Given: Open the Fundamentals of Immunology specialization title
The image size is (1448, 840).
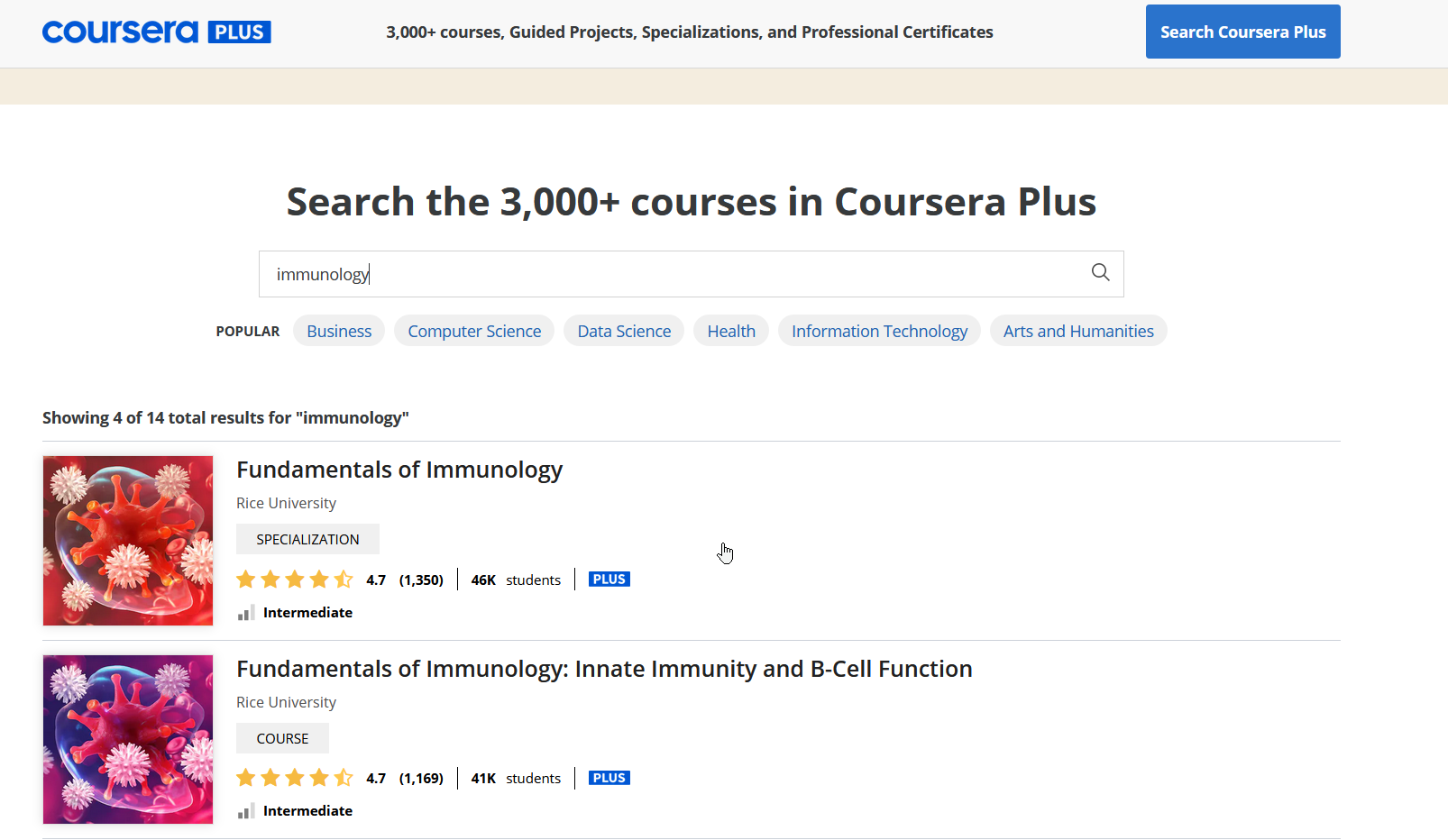Looking at the screenshot, I should [399, 470].
